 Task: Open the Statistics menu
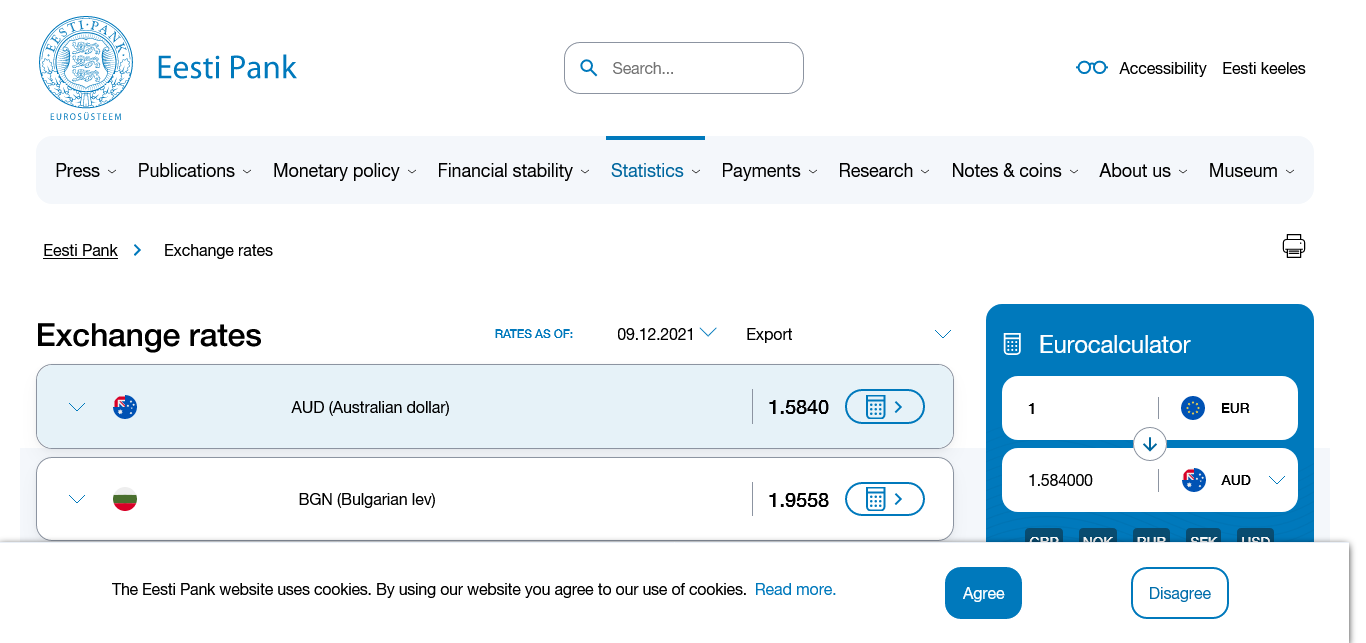[x=655, y=171]
